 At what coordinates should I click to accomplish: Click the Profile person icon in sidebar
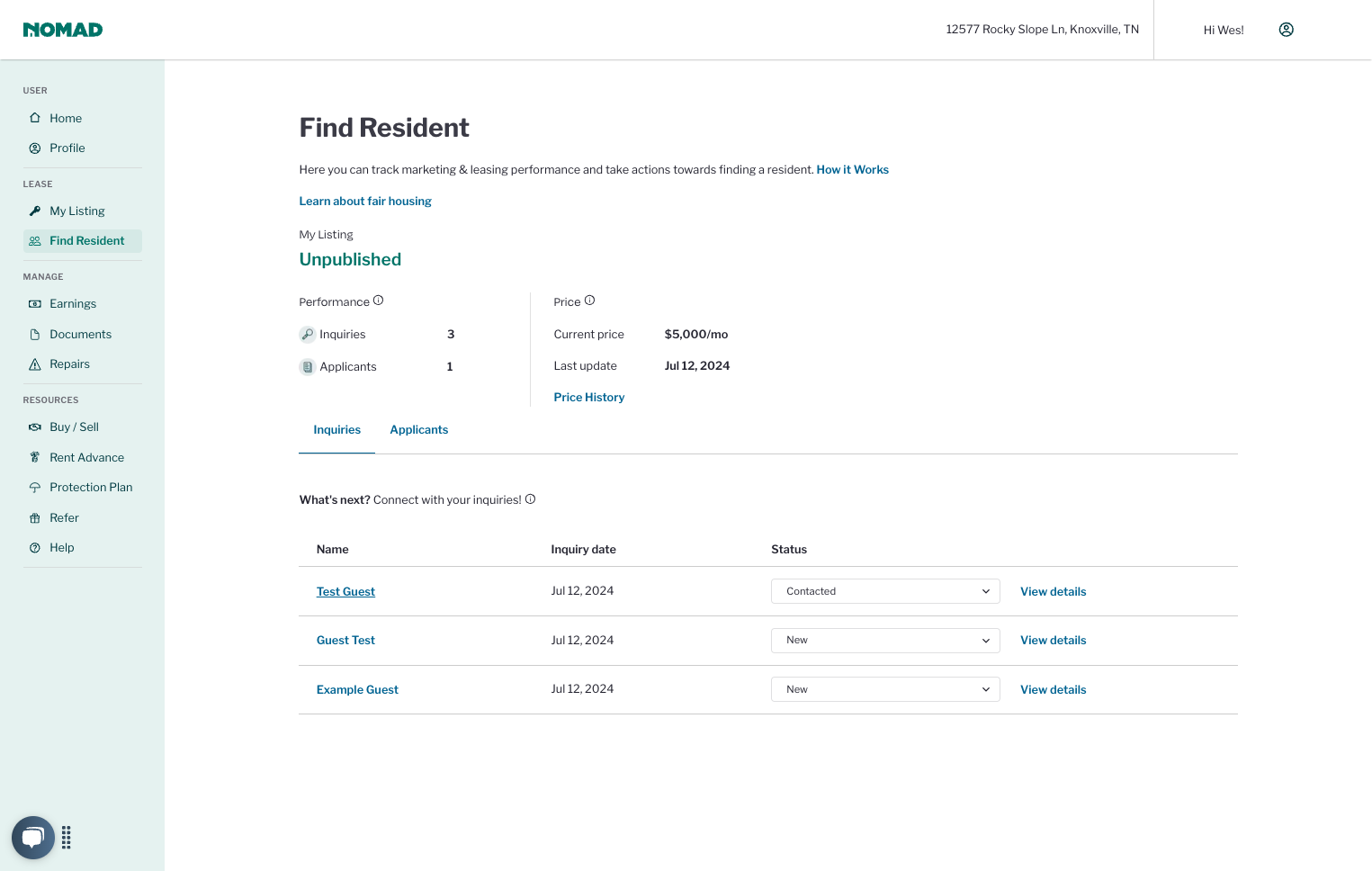click(35, 148)
